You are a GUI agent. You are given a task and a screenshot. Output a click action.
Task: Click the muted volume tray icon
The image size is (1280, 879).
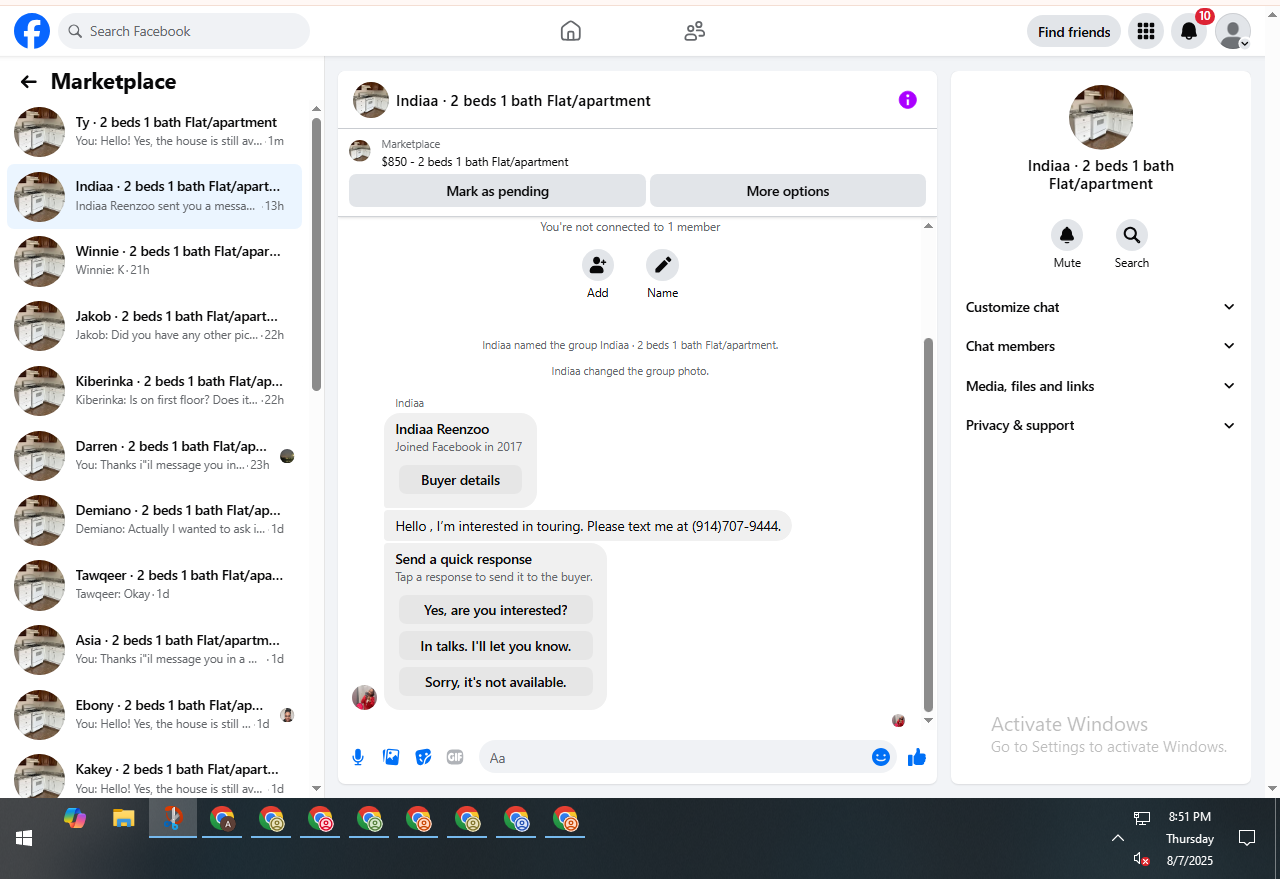(x=1141, y=859)
